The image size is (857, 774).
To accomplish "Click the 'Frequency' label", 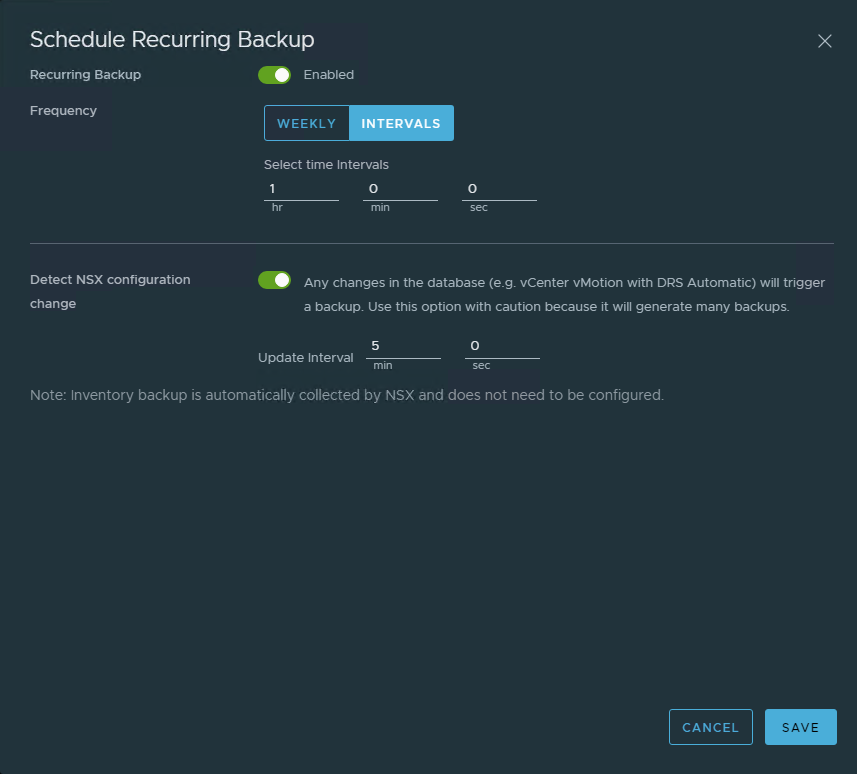I will (63, 110).
